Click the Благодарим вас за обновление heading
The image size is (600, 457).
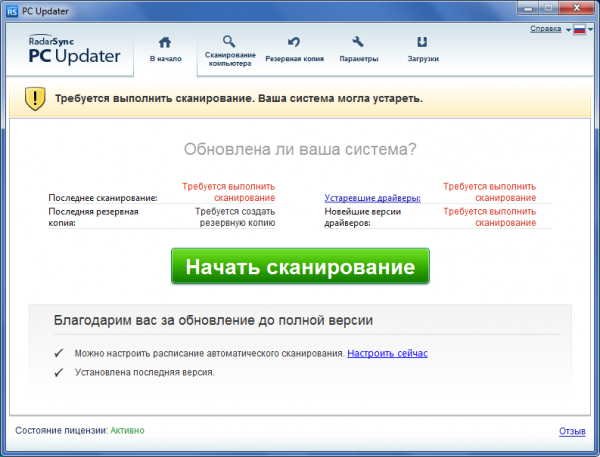click(213, 320)
